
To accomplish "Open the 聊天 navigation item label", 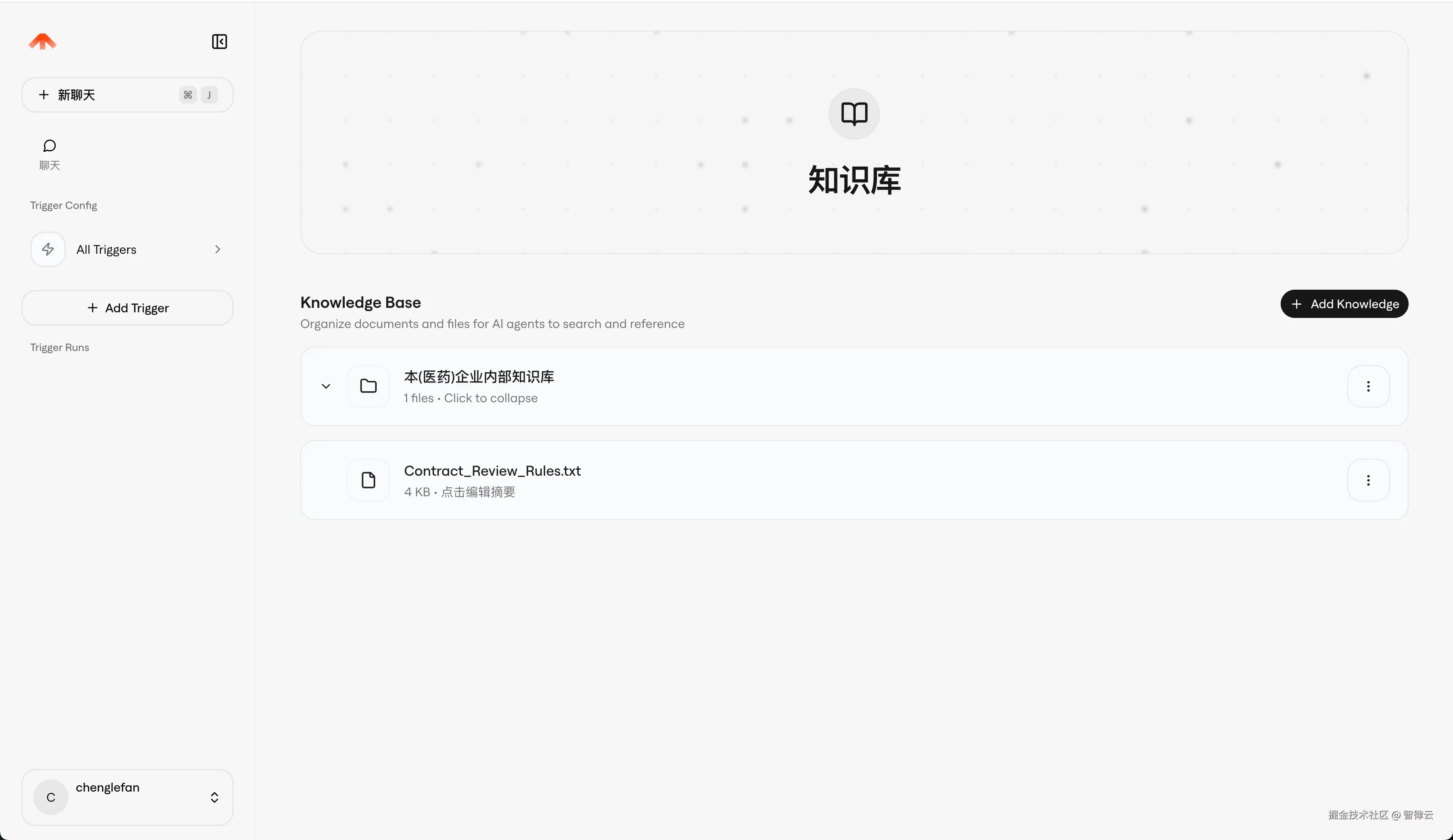I will click(50, 165).
